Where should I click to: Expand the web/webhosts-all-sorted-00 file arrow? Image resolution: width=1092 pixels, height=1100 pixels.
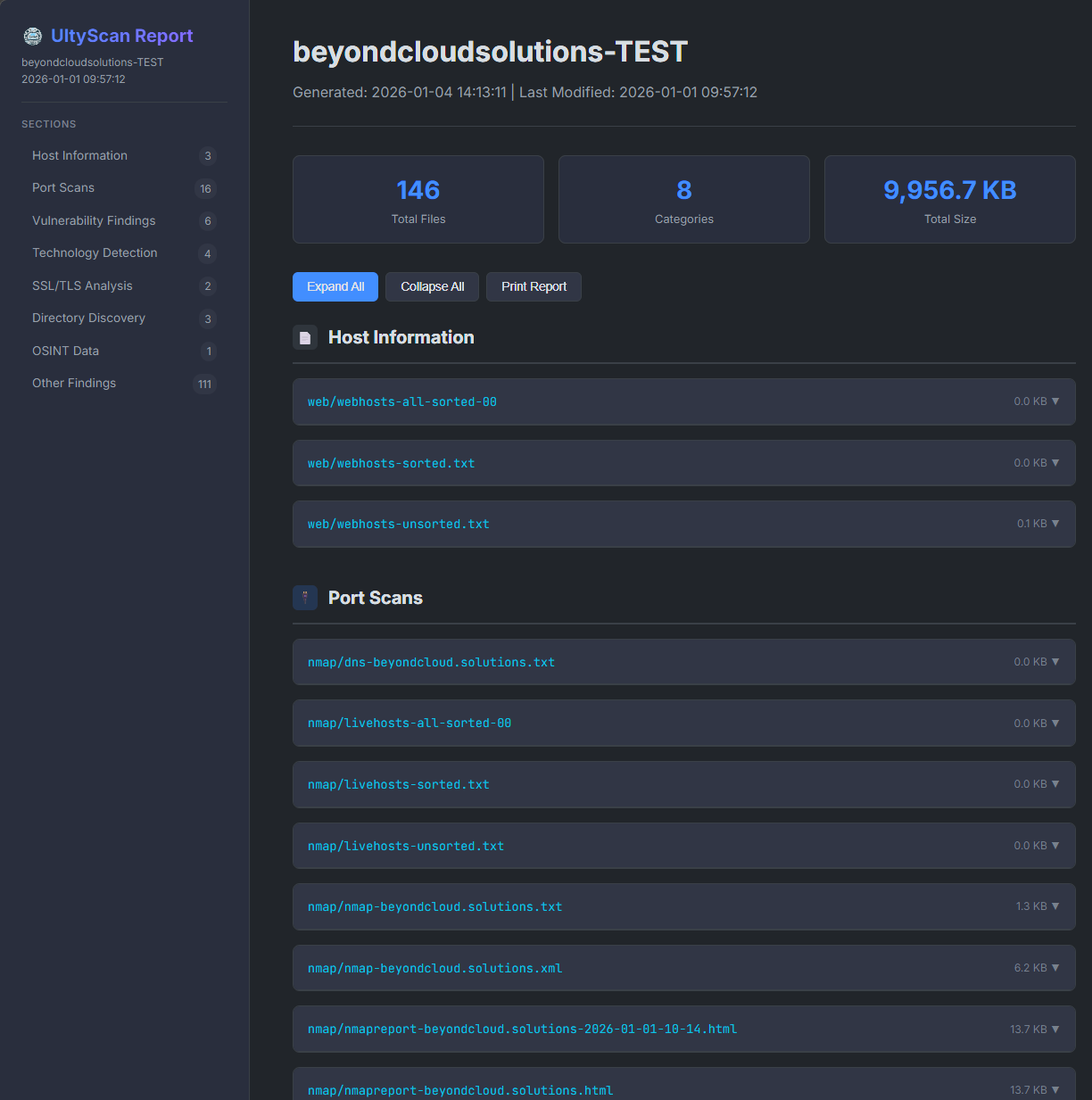tap(1055, 401)
